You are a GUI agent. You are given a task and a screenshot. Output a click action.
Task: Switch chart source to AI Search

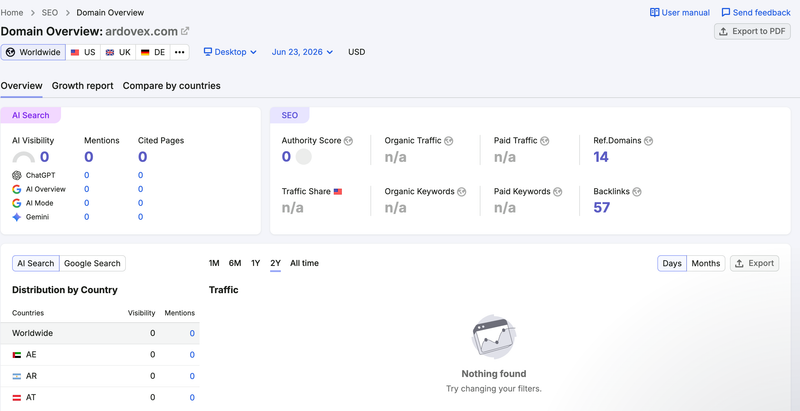(36, 264)
